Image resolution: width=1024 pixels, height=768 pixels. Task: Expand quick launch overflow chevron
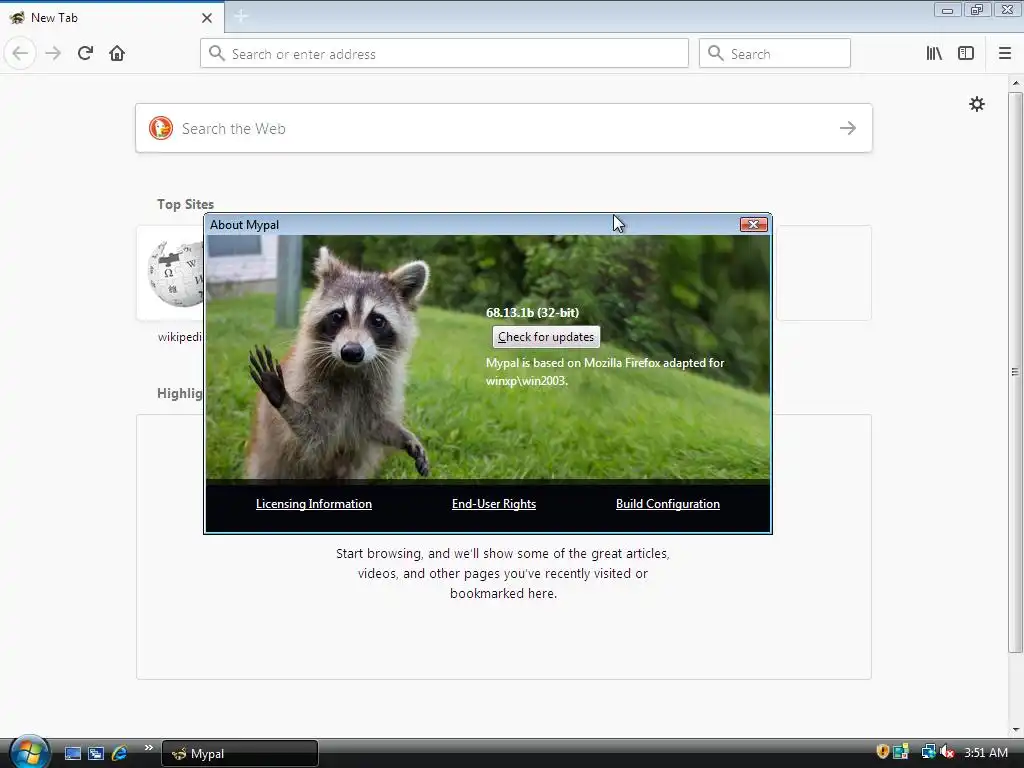pos(148,748)
